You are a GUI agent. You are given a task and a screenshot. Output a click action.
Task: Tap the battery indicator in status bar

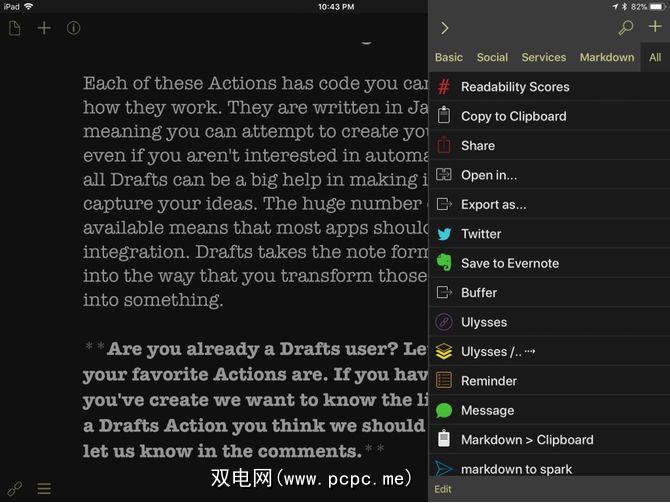657,6
